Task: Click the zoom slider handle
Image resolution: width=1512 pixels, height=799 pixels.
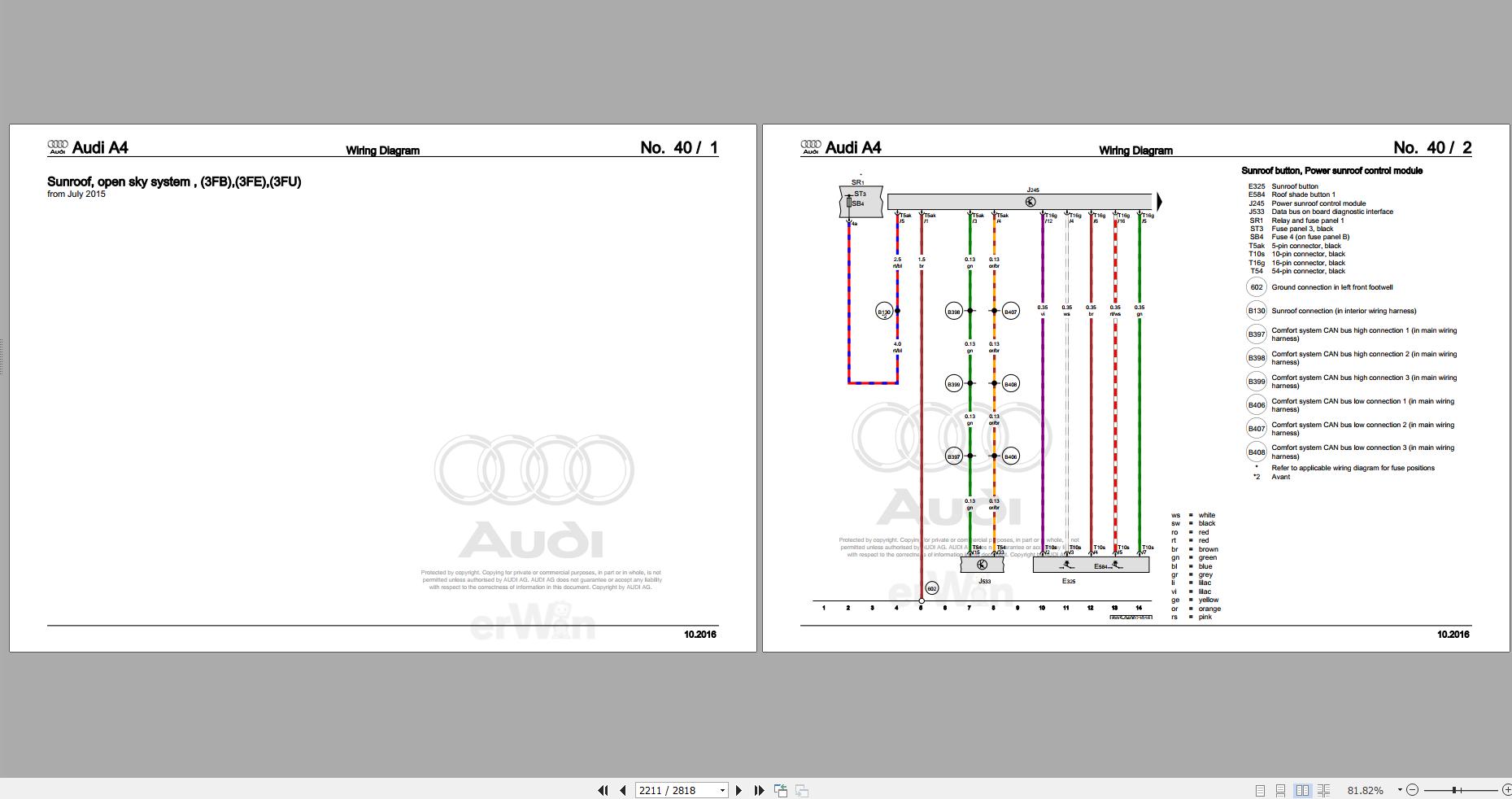Action: point(1455,790)
